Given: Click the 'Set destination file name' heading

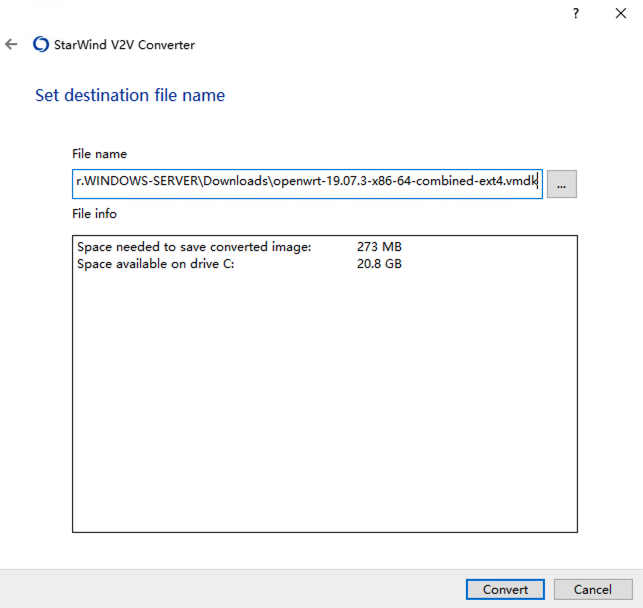Looking at the screenshot, I should 130,95.
